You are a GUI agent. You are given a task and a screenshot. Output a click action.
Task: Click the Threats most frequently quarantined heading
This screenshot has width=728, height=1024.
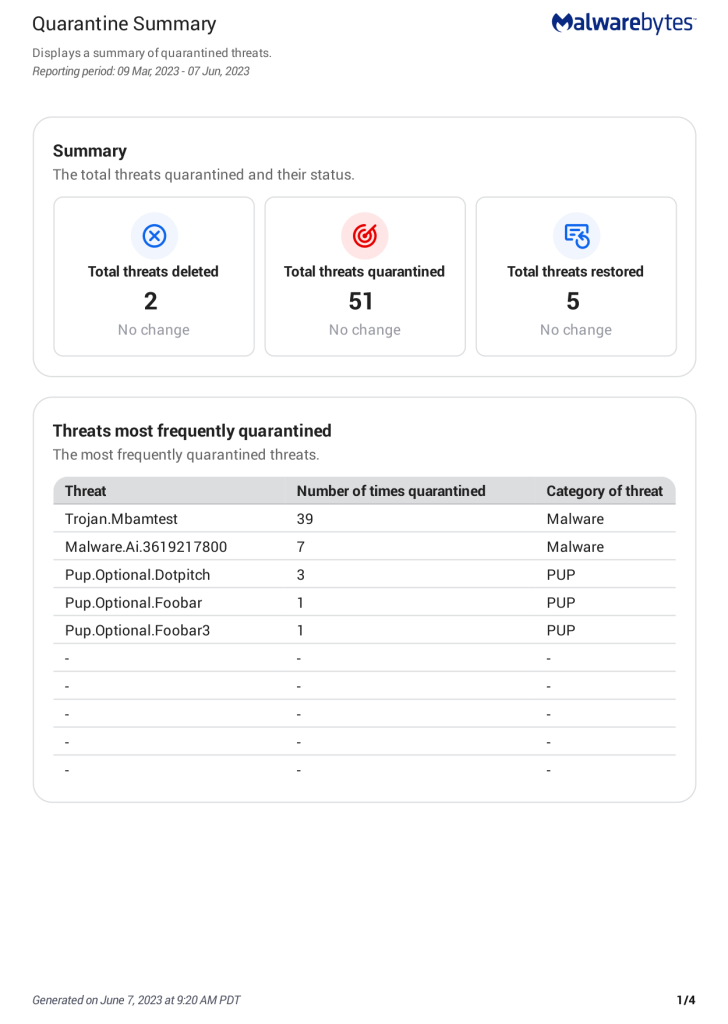tap(192, 431)
